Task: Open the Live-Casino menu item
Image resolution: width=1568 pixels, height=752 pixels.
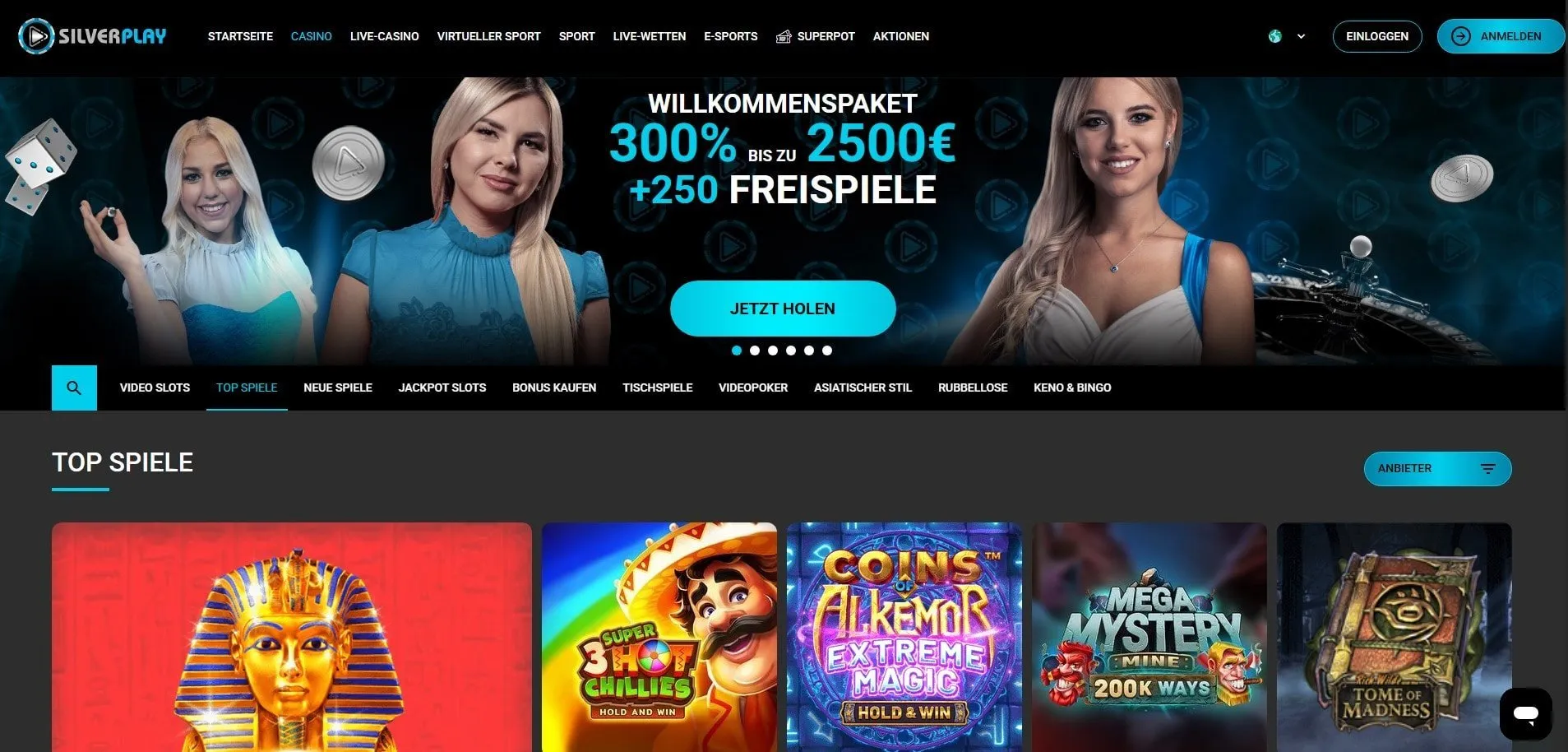Action: 384,36
